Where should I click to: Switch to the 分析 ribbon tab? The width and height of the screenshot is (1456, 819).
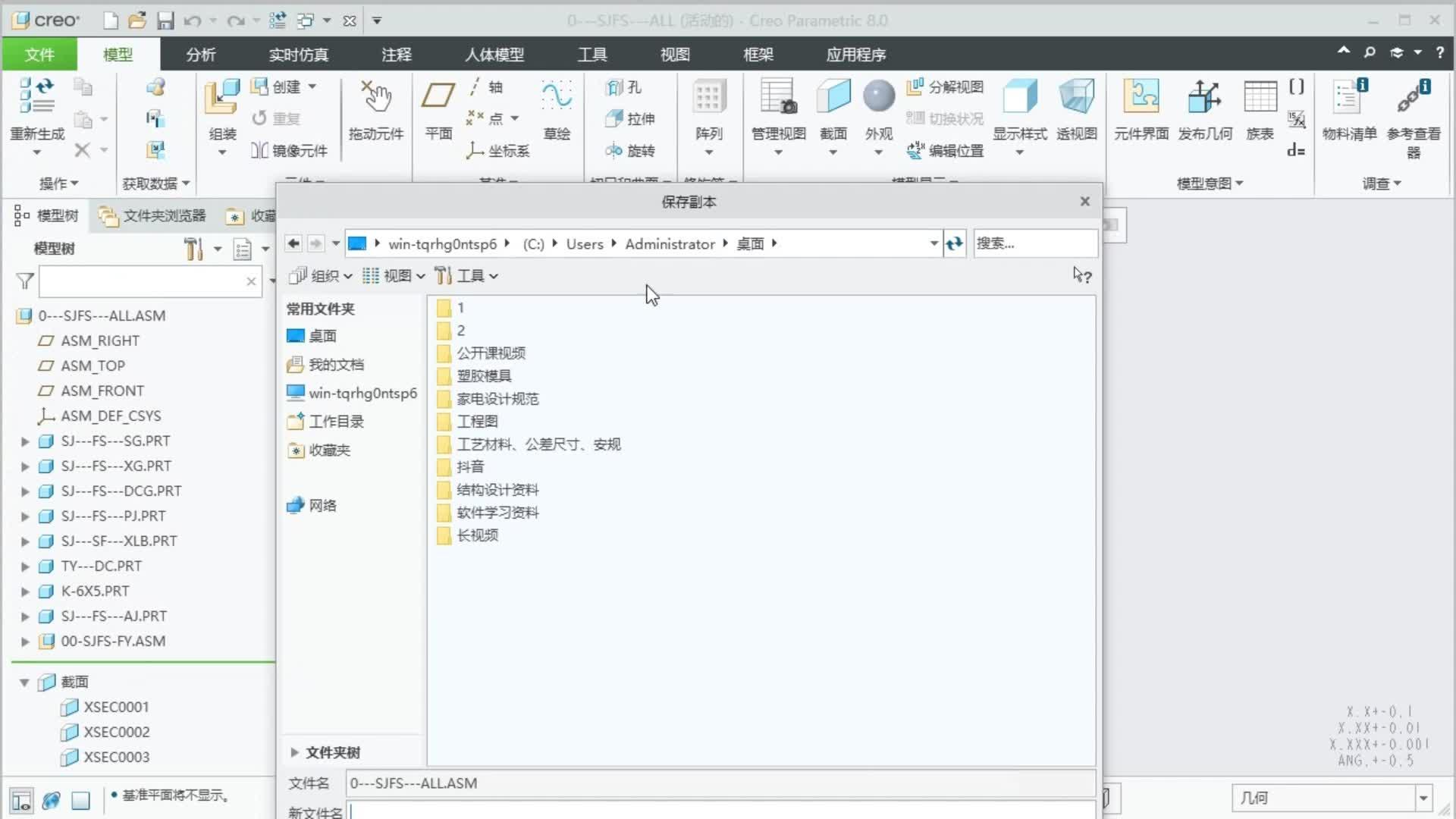point(200,54)
